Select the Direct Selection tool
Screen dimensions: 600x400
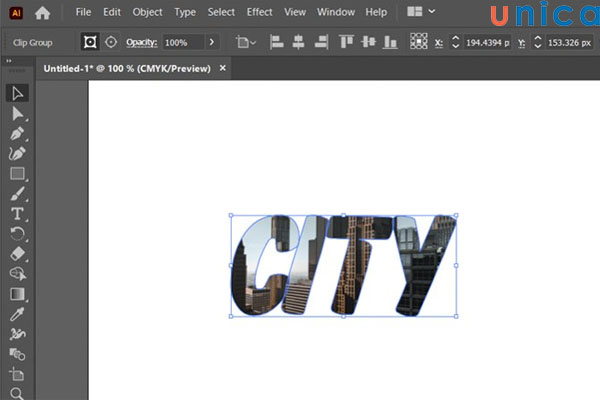pyautogui.click(x=17, y=114)
